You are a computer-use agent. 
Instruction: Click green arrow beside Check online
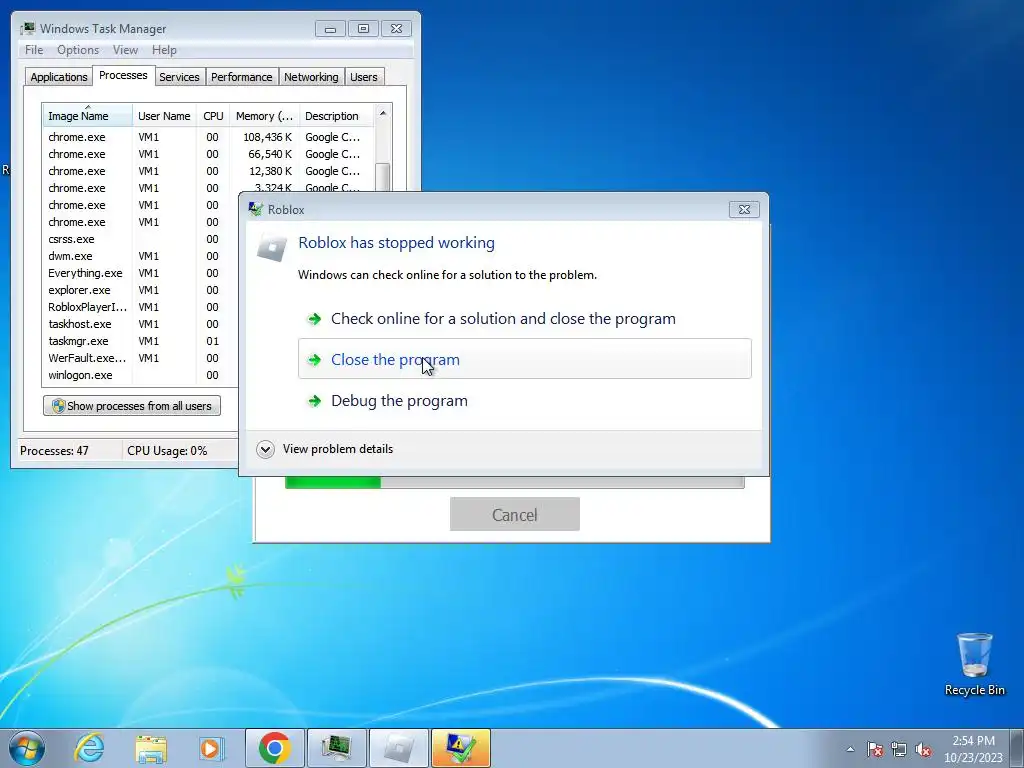(315, 319)
